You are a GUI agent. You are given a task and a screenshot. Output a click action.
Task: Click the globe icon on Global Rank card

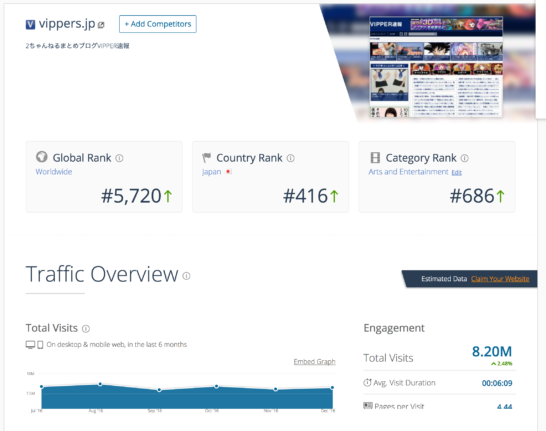41,157
